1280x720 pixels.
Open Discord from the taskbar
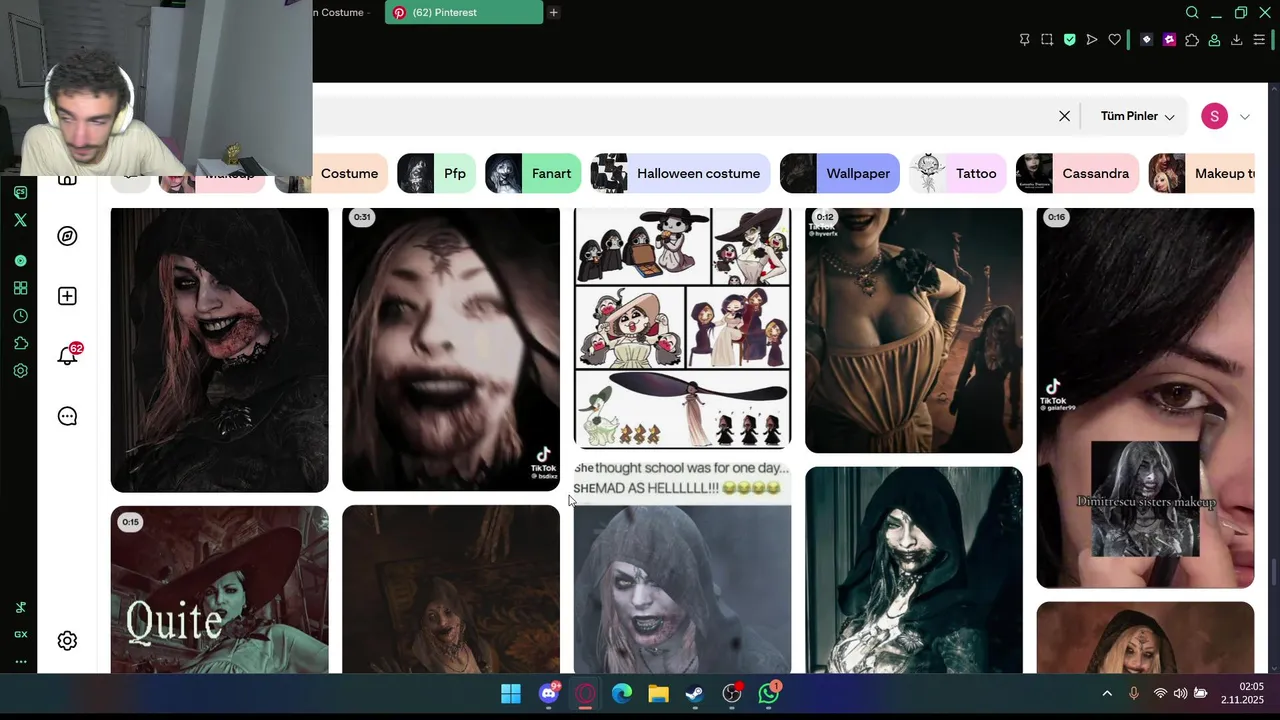pos(548,694)
